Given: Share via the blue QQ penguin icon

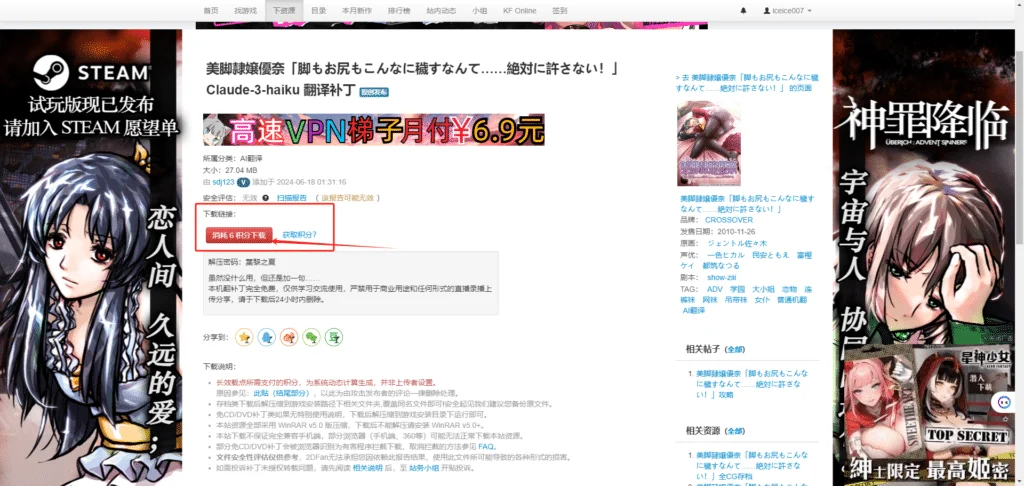Looking at the screenshot, I should tap(267, 337).
